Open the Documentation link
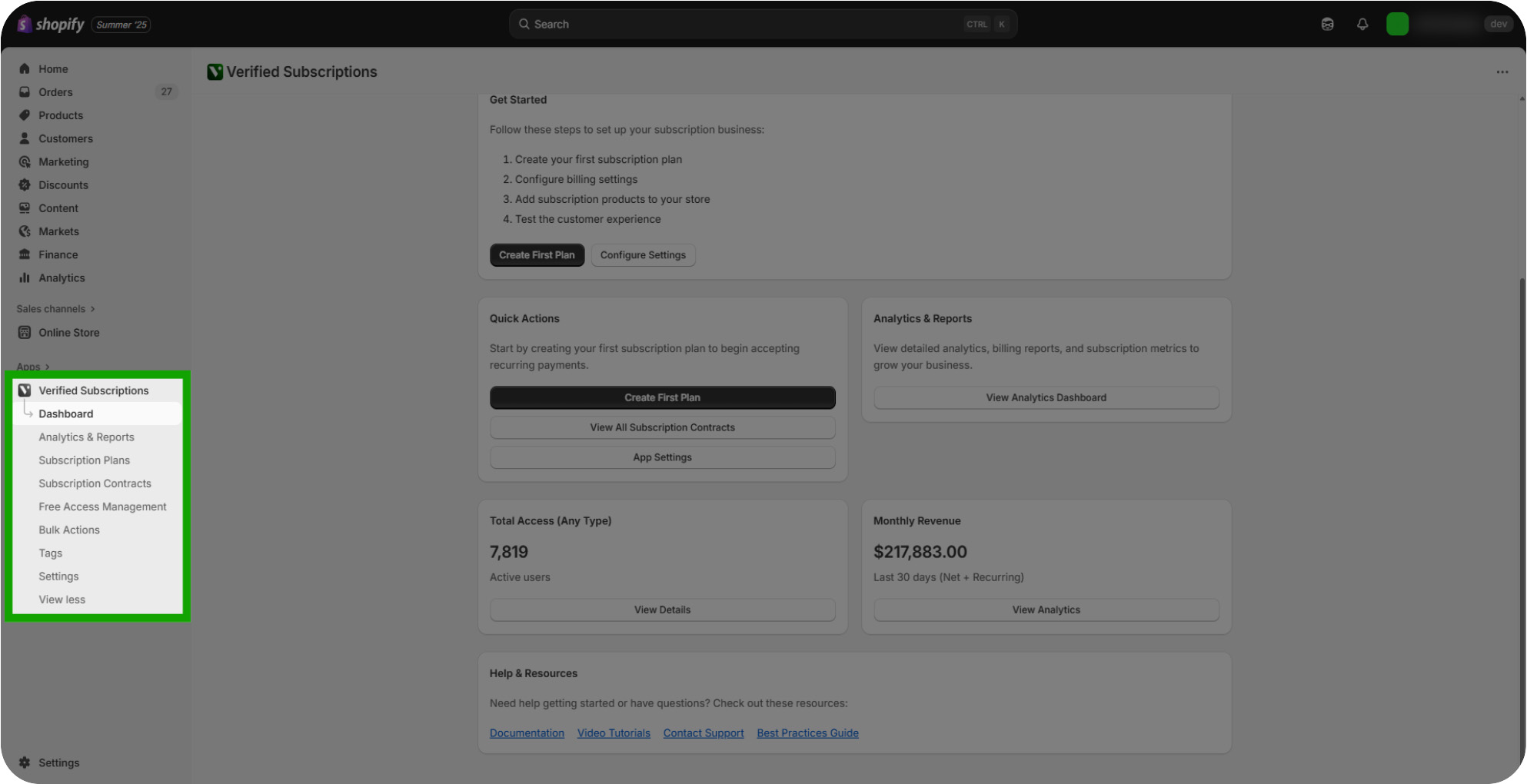This screenshot has width=1527, height=784. [x=527, y=733]
